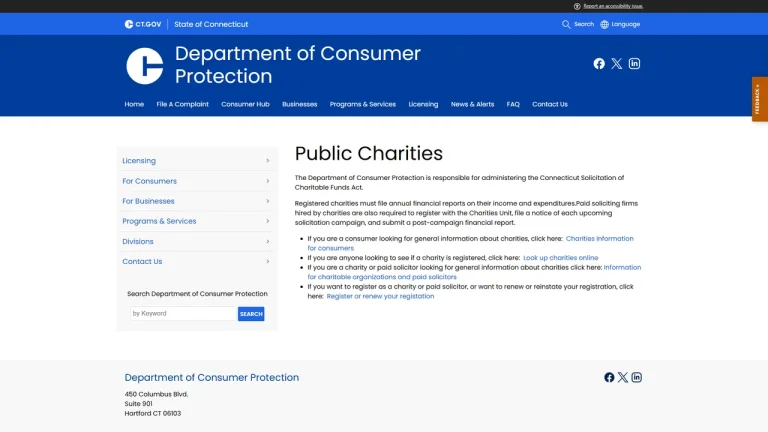Viewport: 768px width, 432px height.
Task: Open Facebook icon in blue header
Action: [x=599, y=64]
